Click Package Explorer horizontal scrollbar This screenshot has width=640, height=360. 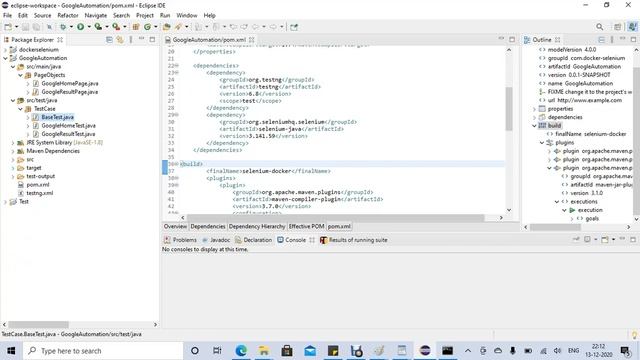click(x=39, y=324)
